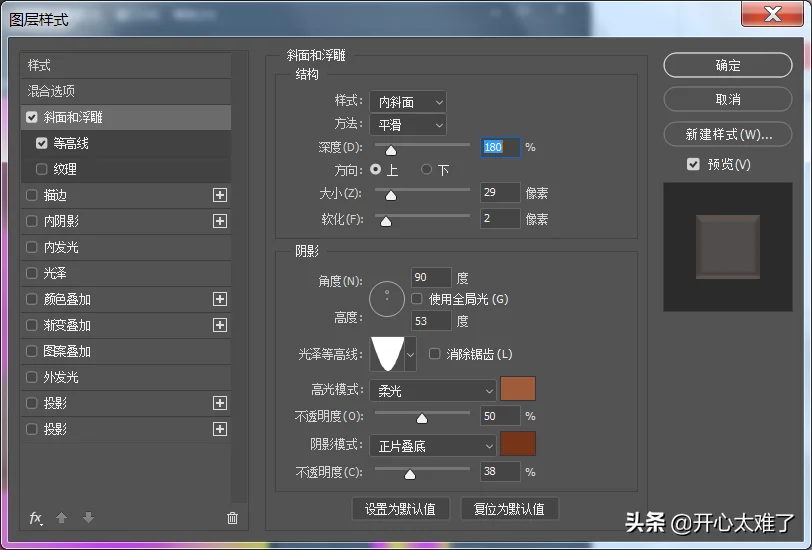Click 新建样式(W)... button
Image resolution: width=812 pixels, height=550 pixels.
pyautogui.click(x=728, y=134)
